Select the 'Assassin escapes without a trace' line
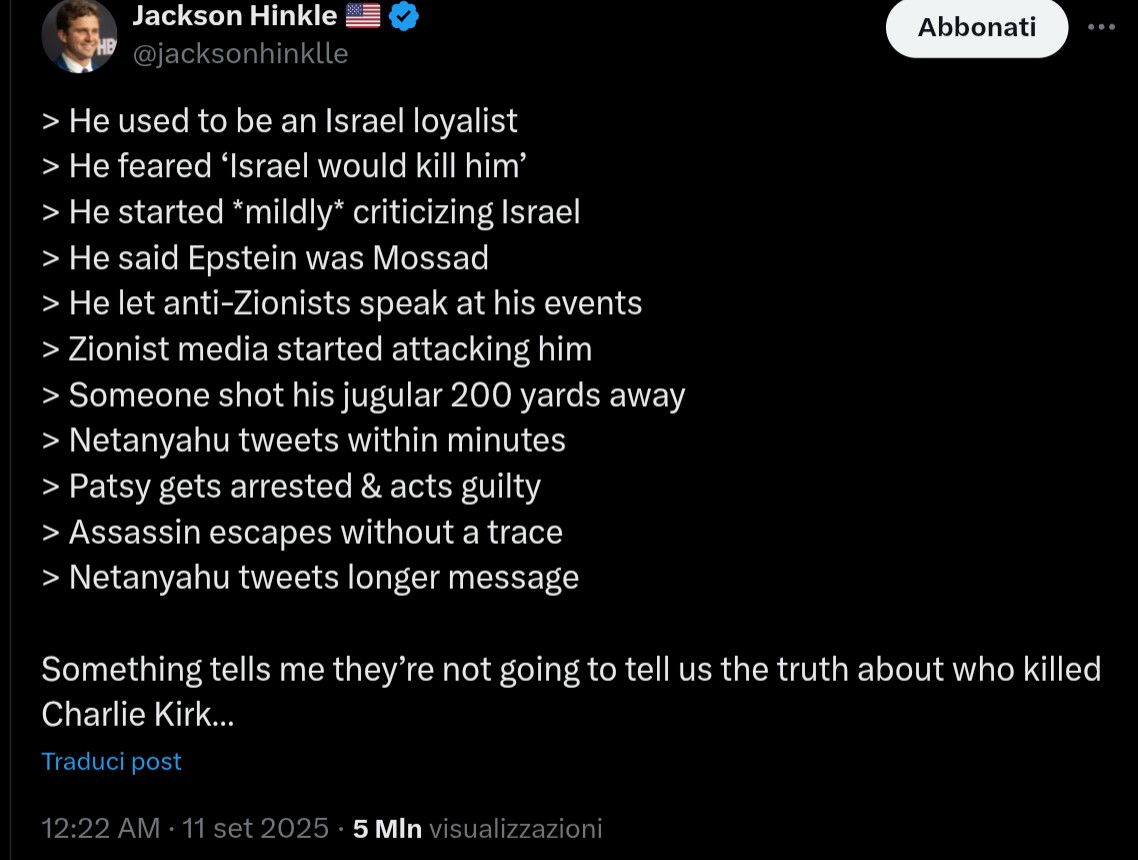Screen dimensions: 1138x860 point(302,532)
